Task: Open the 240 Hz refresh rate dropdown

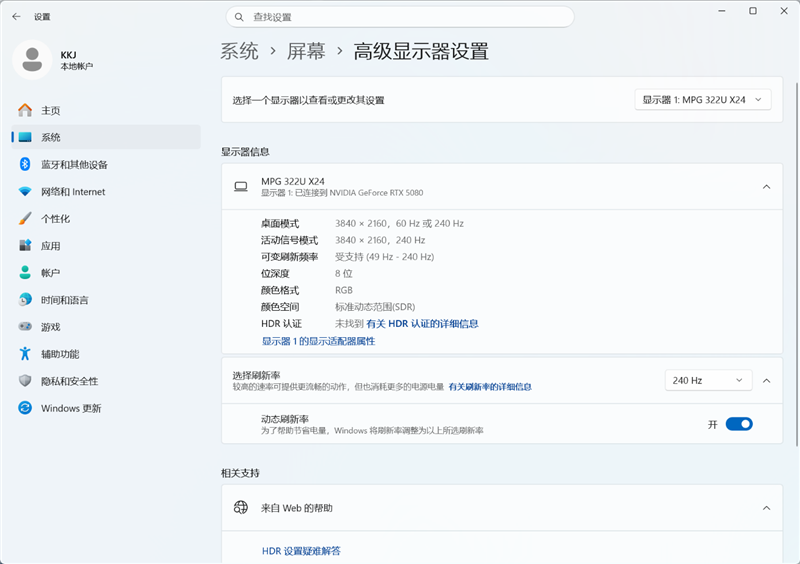Action: 708,380
